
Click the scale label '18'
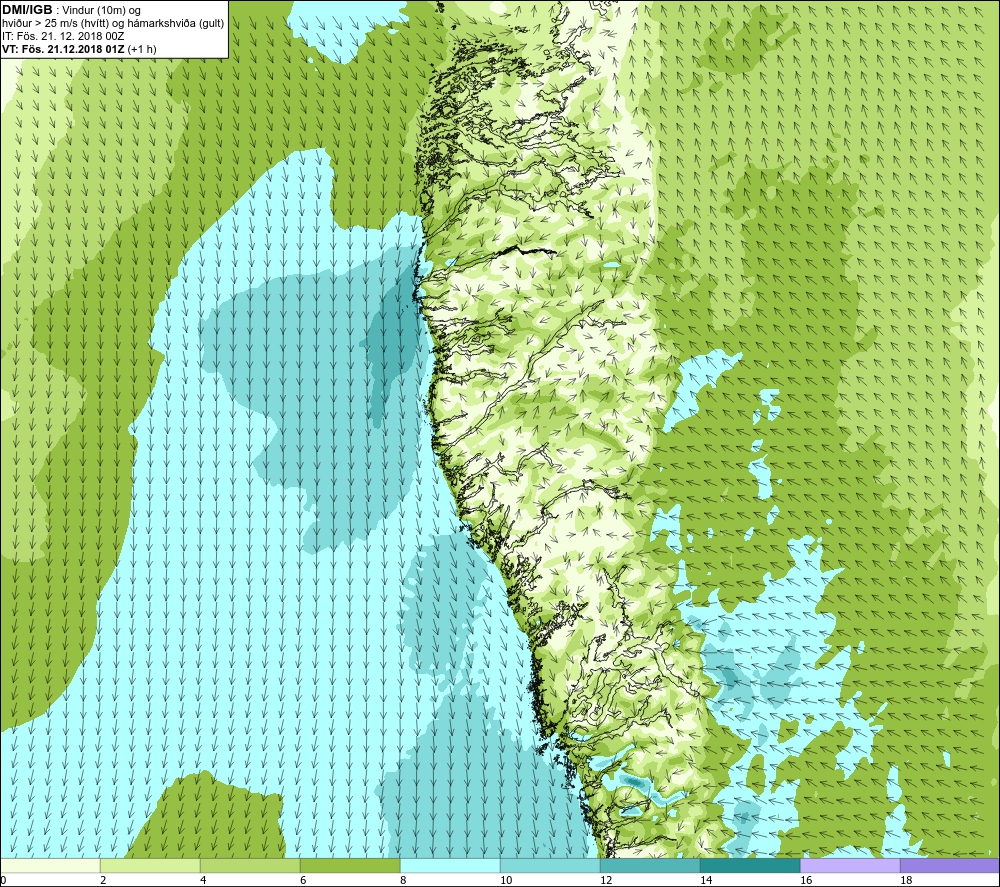point(906,880)
